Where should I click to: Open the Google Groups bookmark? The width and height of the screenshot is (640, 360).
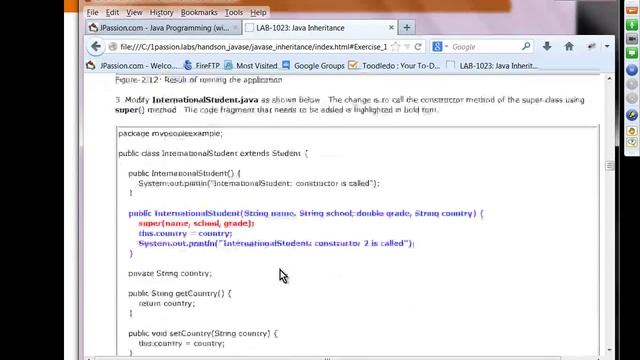313,66
